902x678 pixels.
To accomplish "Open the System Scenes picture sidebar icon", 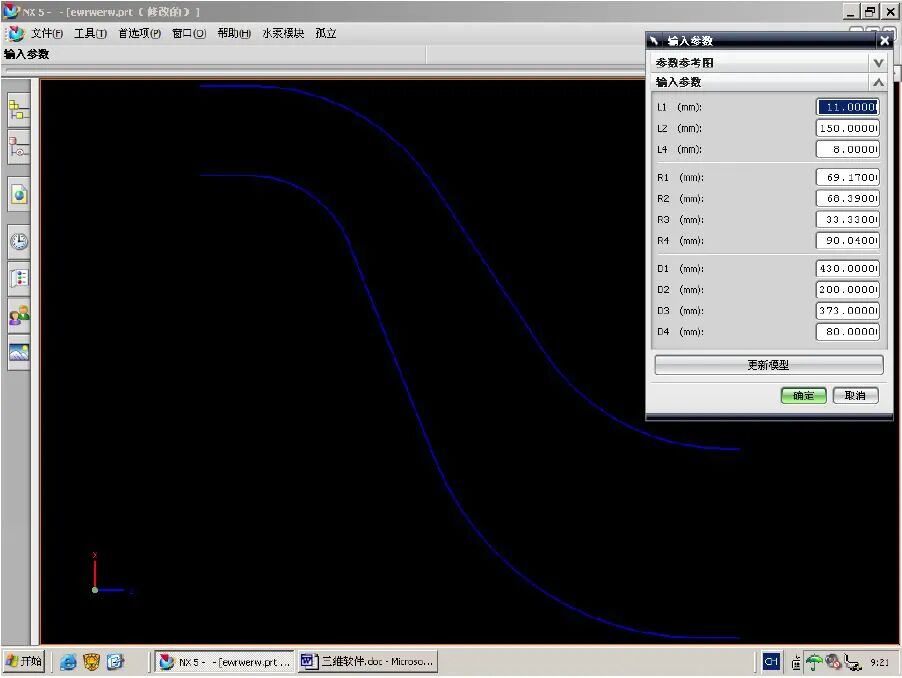I will (18, 352).
